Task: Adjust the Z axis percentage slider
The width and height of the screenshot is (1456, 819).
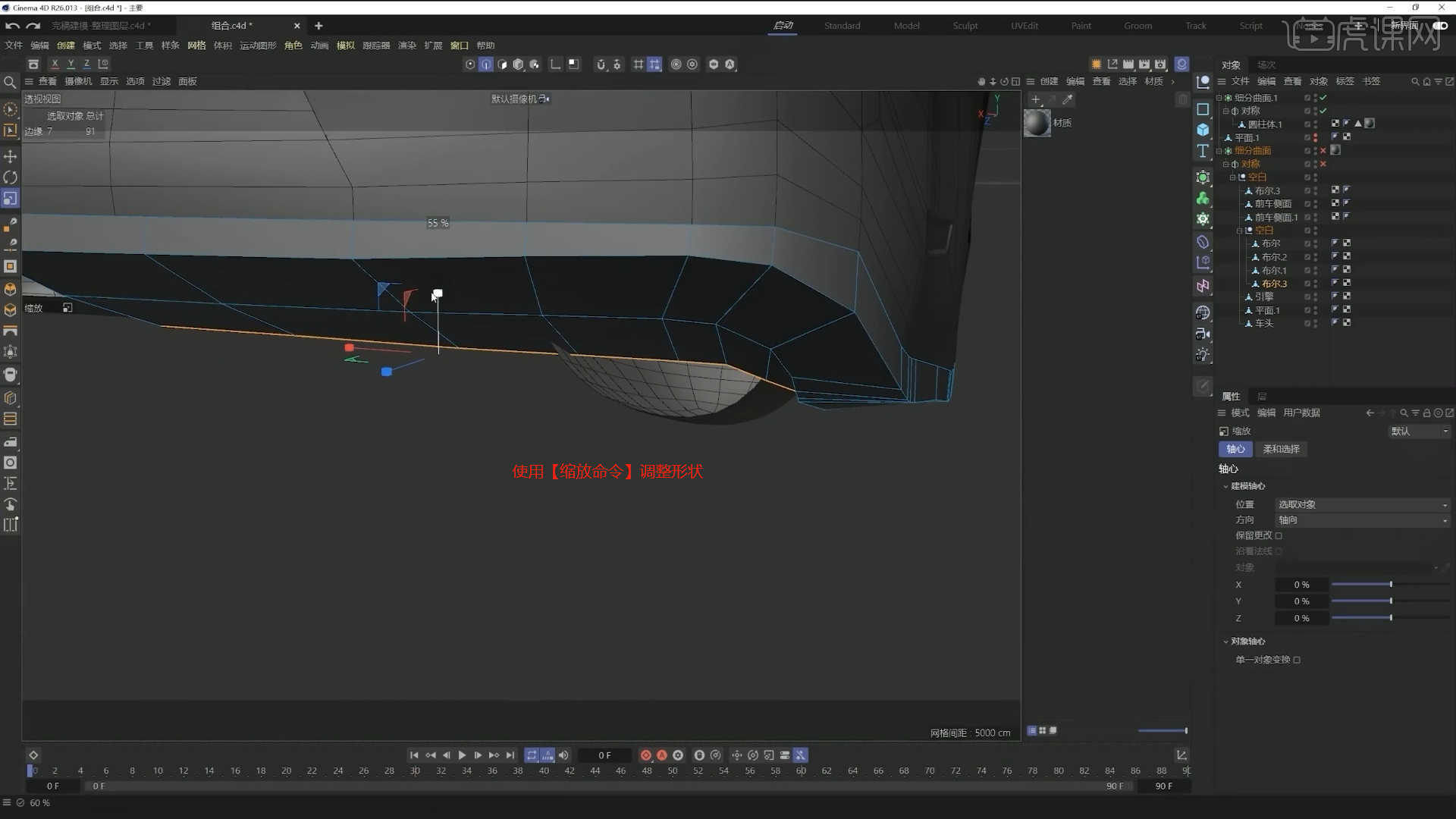Action: tap(1391, 618)
